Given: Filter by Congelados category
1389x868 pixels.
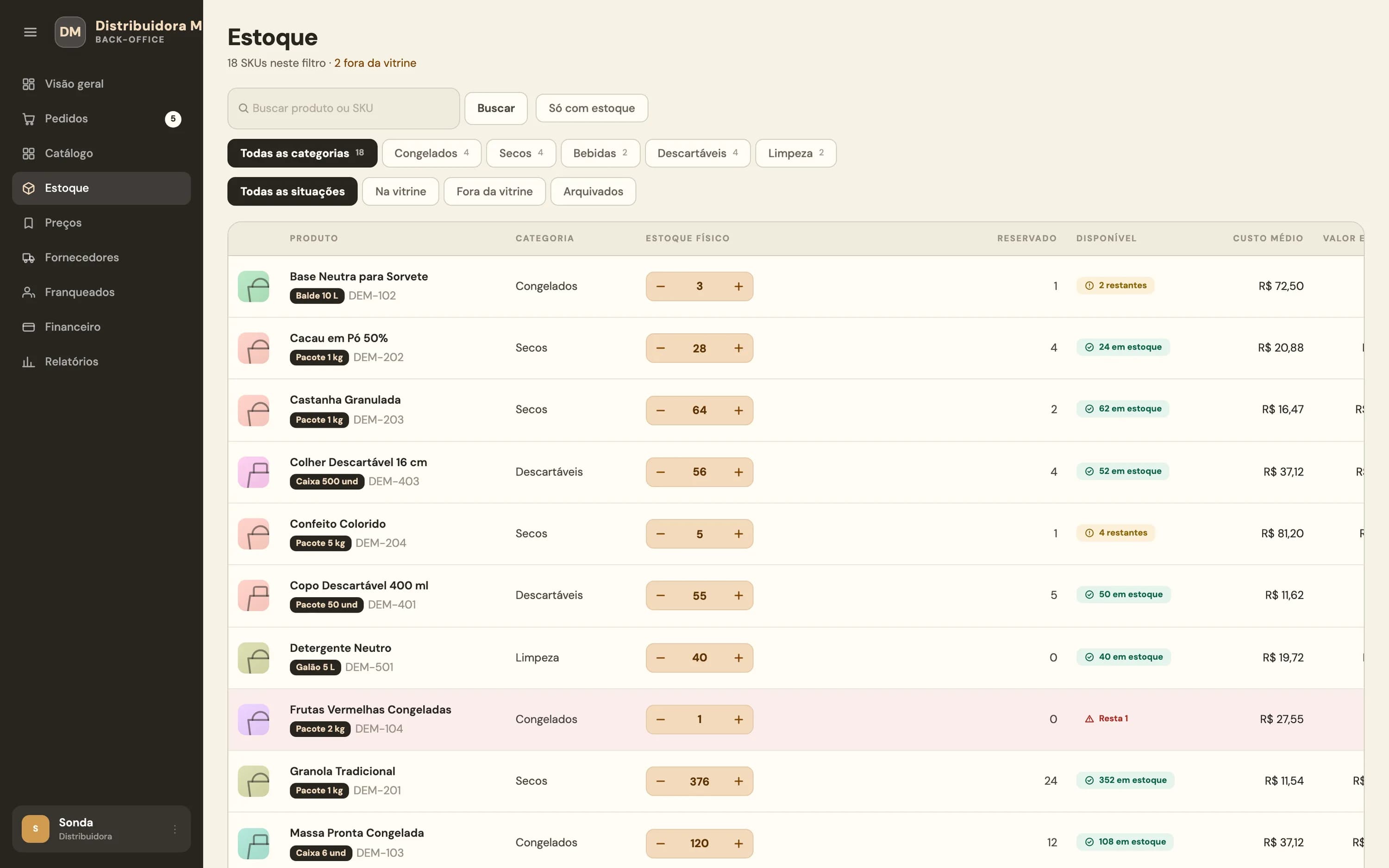Looking at the screenshot, I should pyautogui.click(x=432, y=153).
